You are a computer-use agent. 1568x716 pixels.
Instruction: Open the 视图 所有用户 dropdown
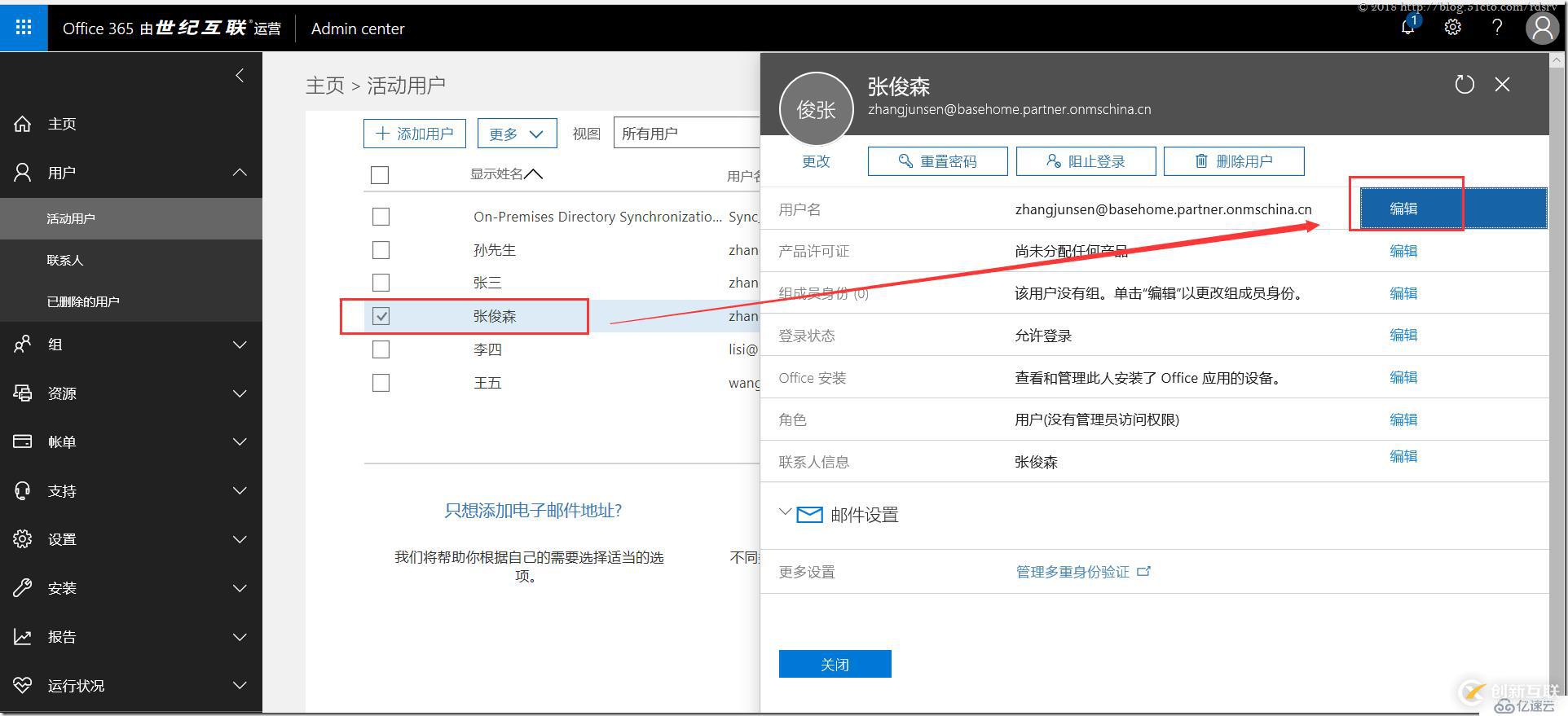tap(686, 134)
